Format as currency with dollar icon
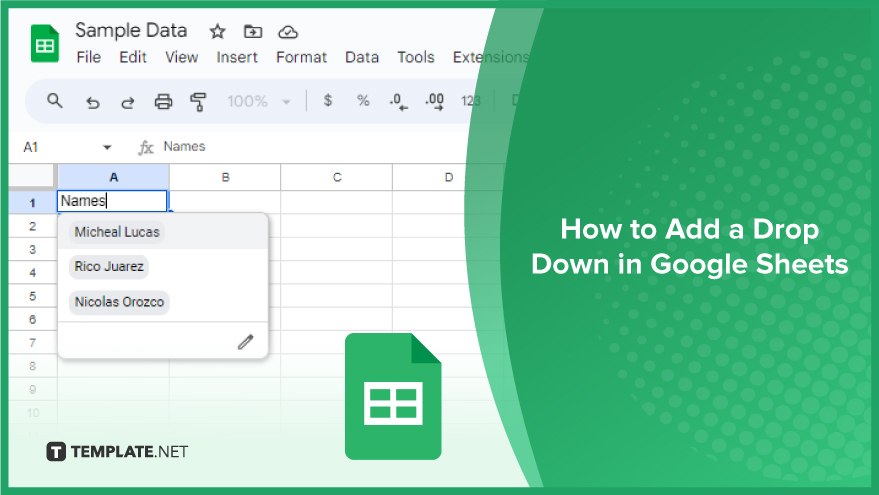Viewport: 879px width, 495px height. [x=328, y=101]
